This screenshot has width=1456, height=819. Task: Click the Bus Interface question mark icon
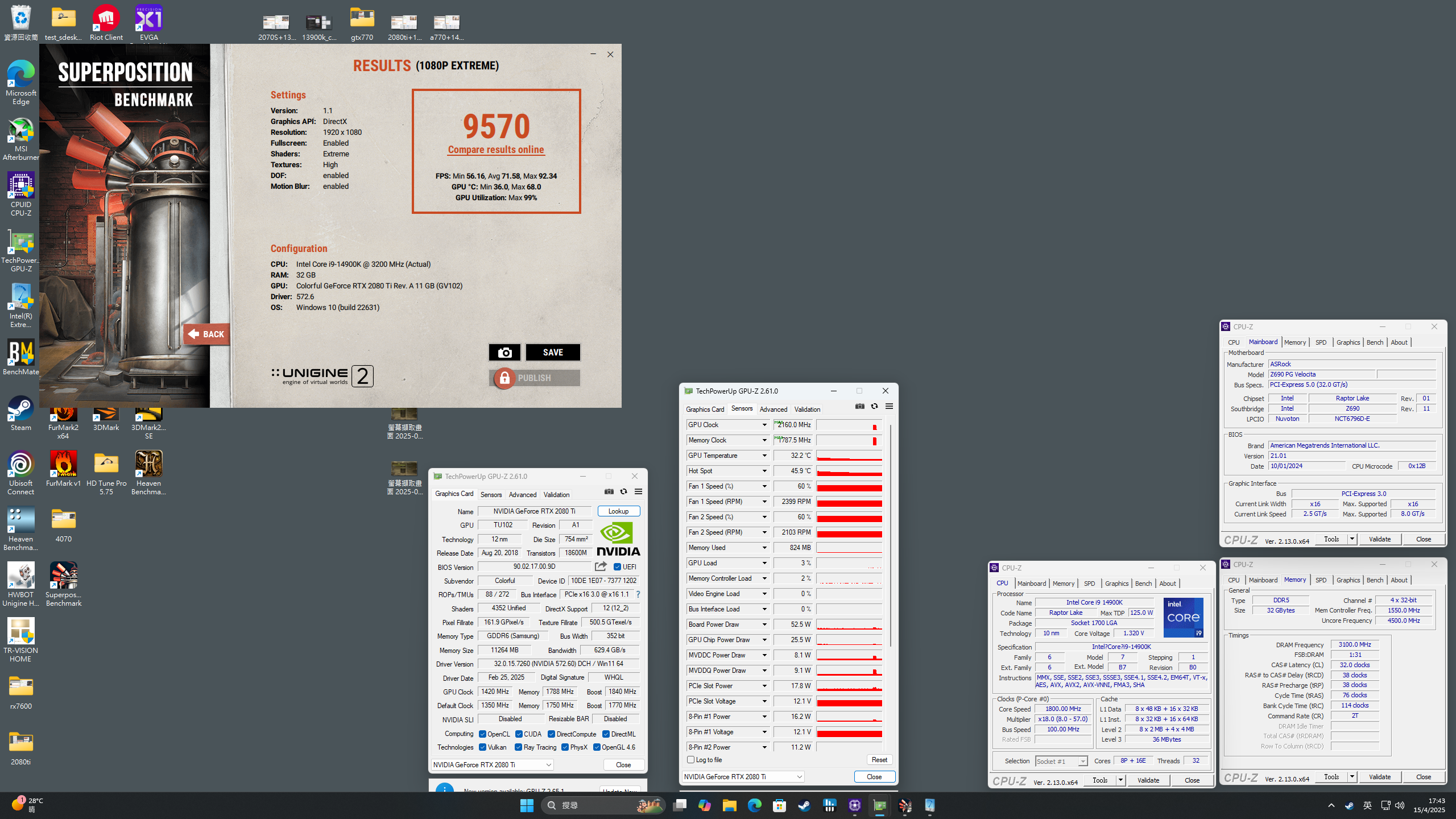(638, 594)
